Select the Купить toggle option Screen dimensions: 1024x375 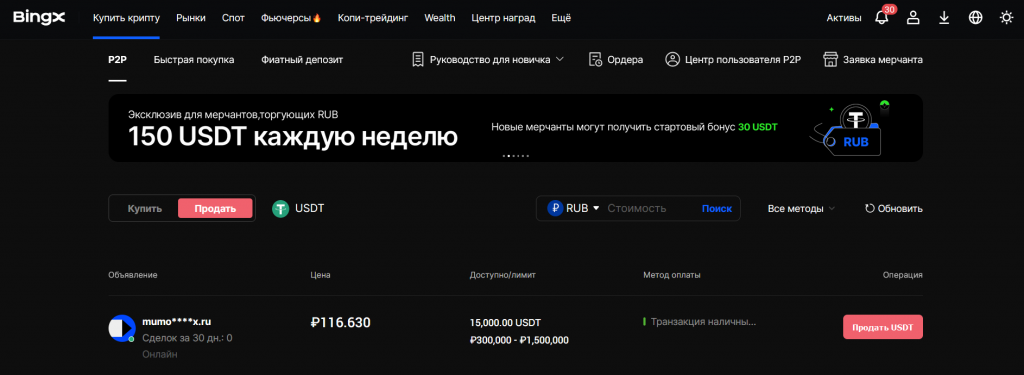(x=144, y=208)
